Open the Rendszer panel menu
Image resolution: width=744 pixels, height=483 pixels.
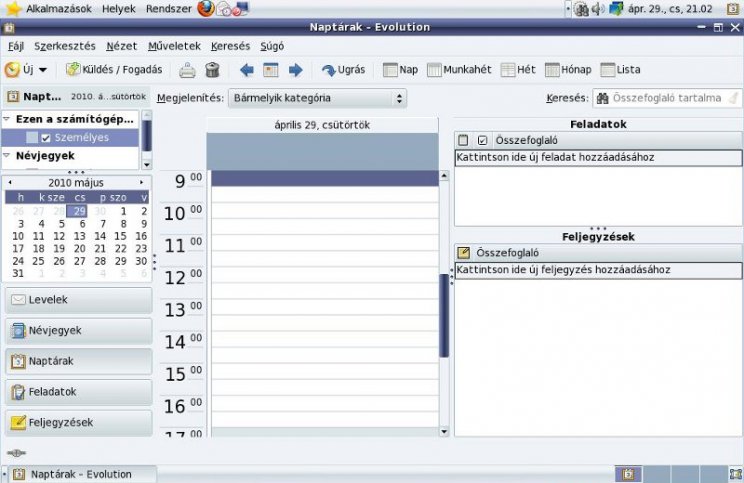coord(168,9)
